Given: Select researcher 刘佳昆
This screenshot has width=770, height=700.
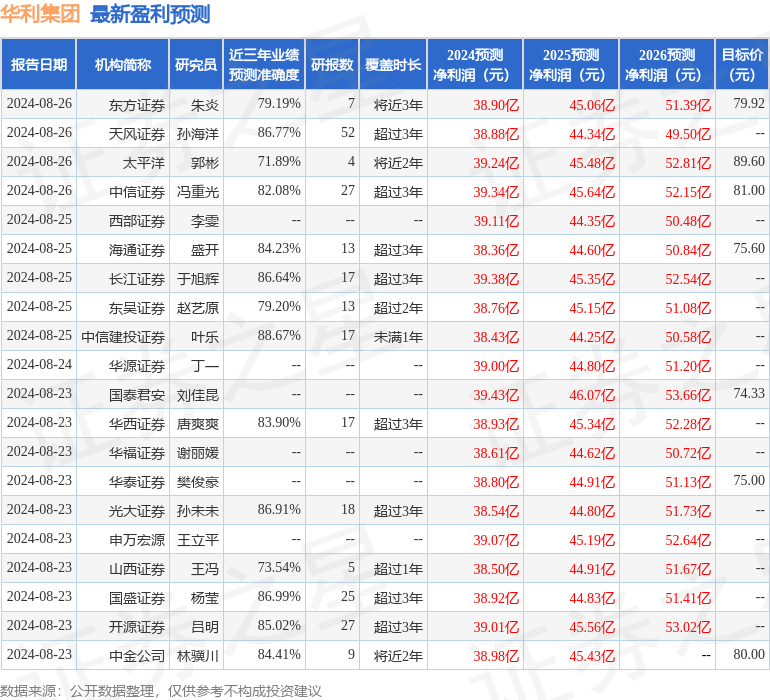Looking at the screenshot, I should point(198,395).
